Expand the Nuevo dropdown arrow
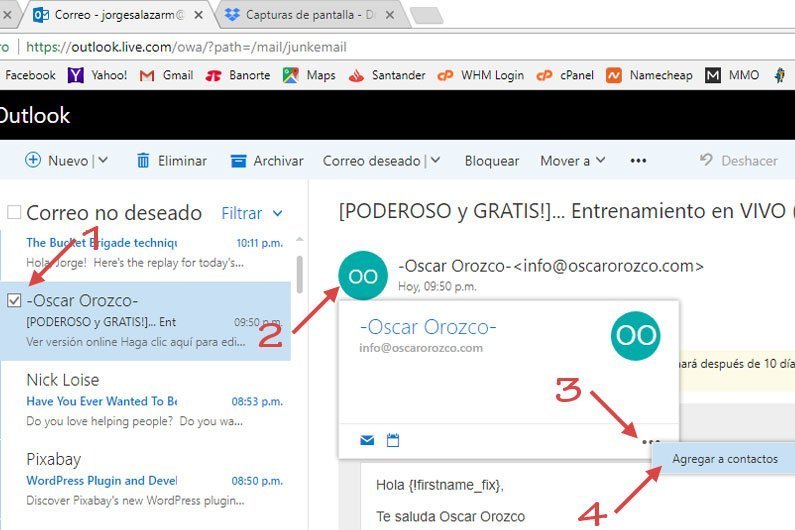795x530 pixels. [x=103, y=160]
